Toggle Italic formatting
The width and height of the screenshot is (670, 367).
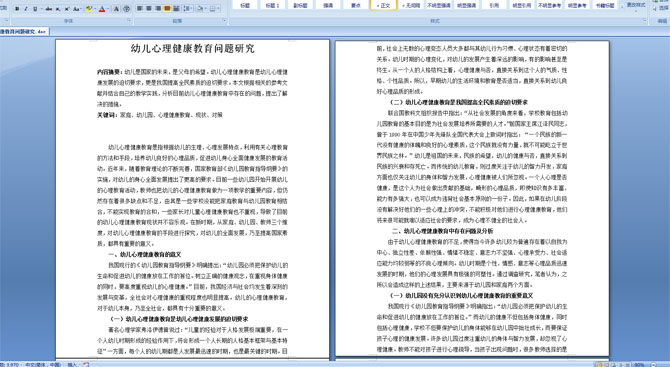click(26, 9)
